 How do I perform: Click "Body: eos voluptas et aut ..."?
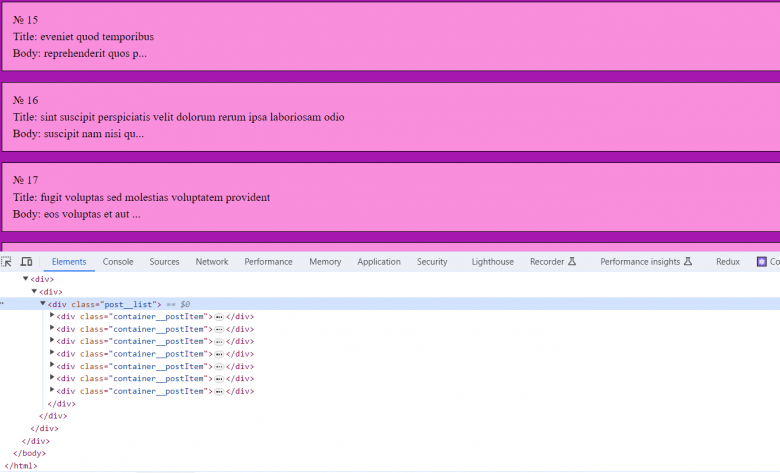(77, 214)
